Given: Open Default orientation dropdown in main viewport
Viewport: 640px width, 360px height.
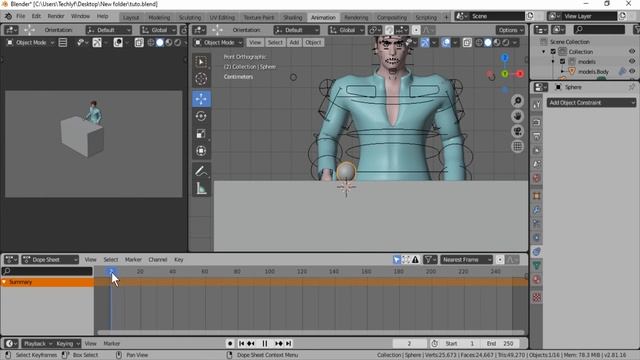Looking at the screenshot, I should (297, 30).
